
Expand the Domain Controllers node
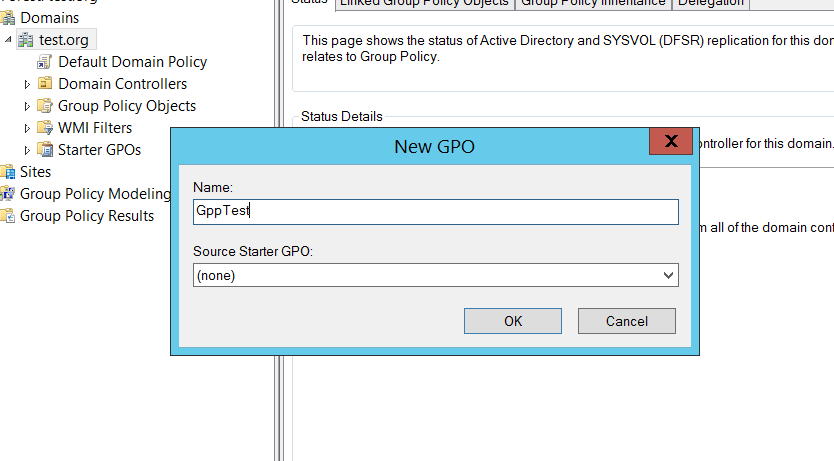[27, 84]
